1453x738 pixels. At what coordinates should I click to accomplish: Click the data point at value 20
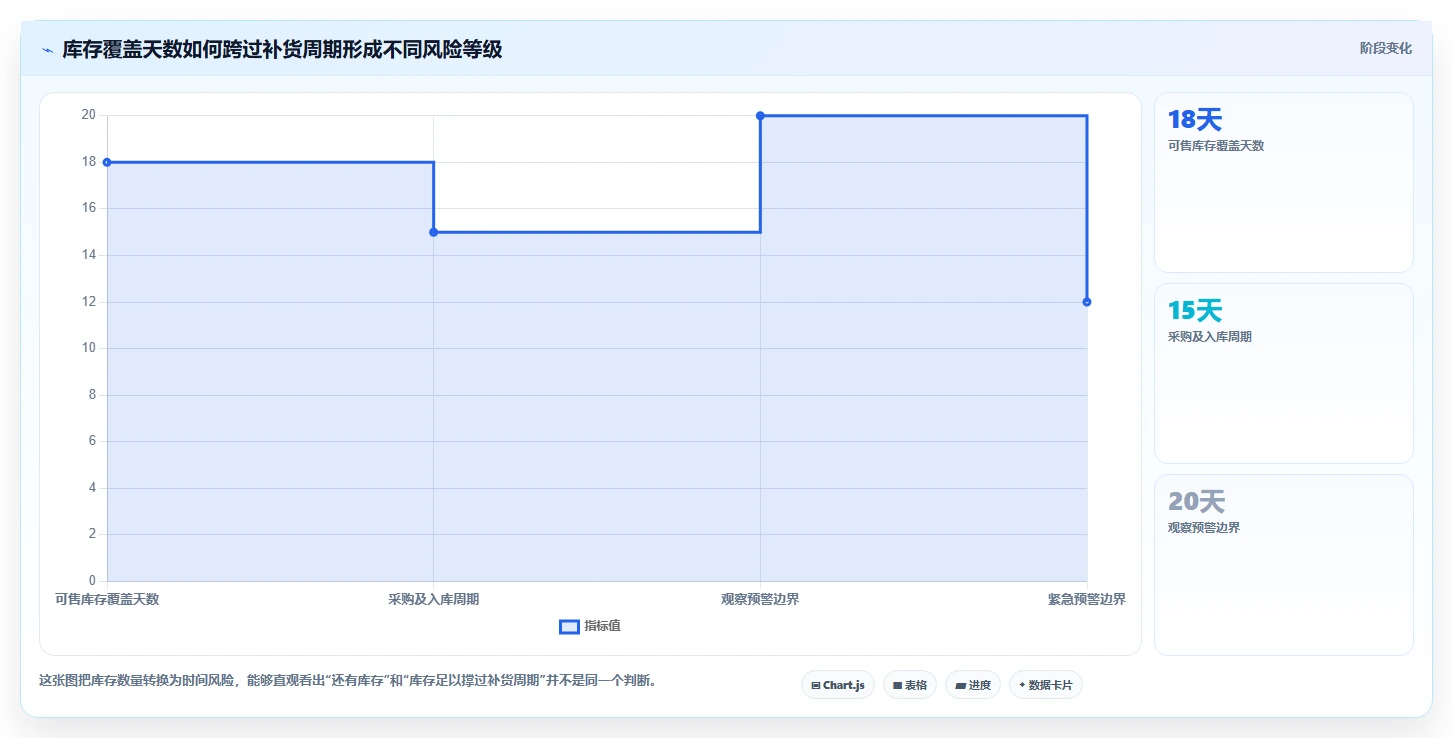tap(760, 116)
